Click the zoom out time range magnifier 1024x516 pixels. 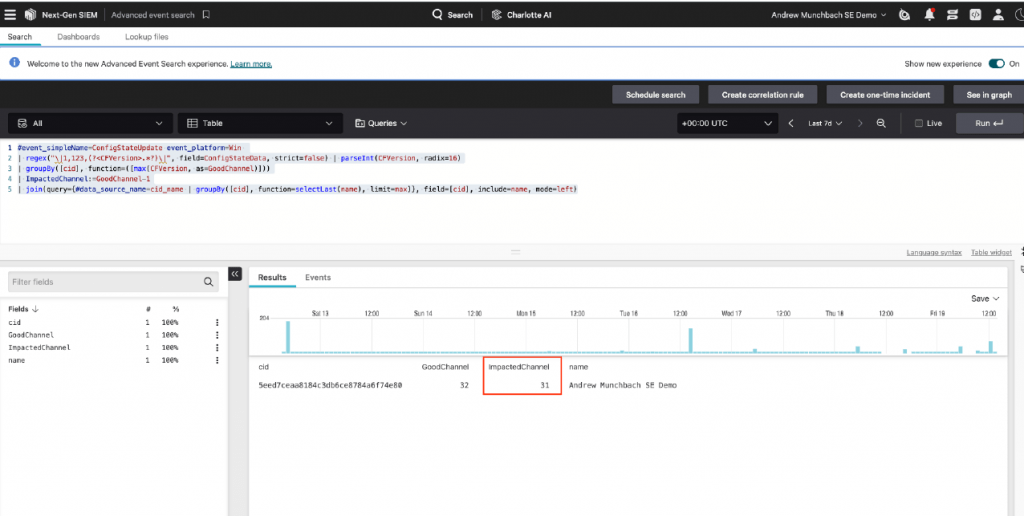click(x=881, y=123)
